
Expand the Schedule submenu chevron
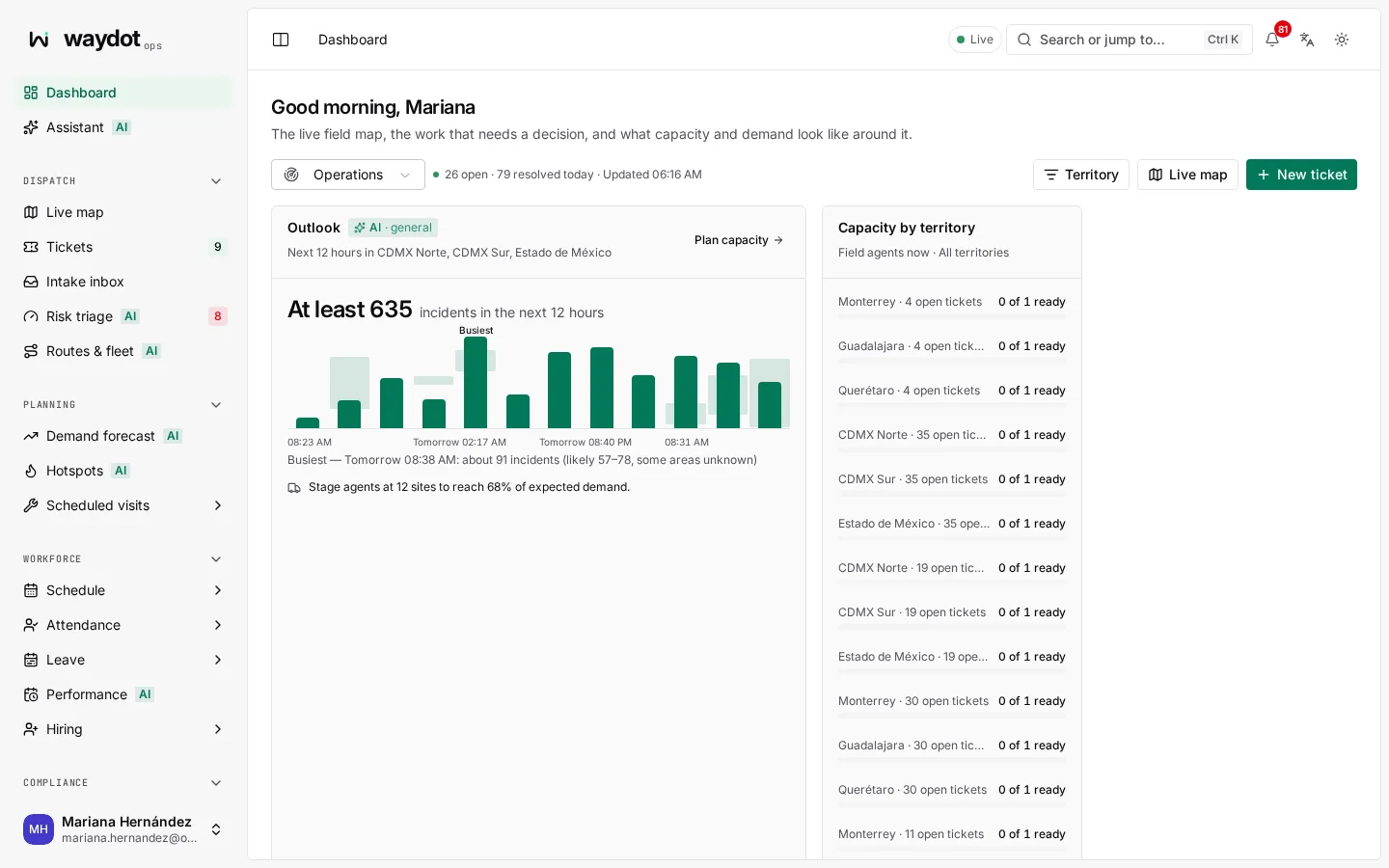218,590
